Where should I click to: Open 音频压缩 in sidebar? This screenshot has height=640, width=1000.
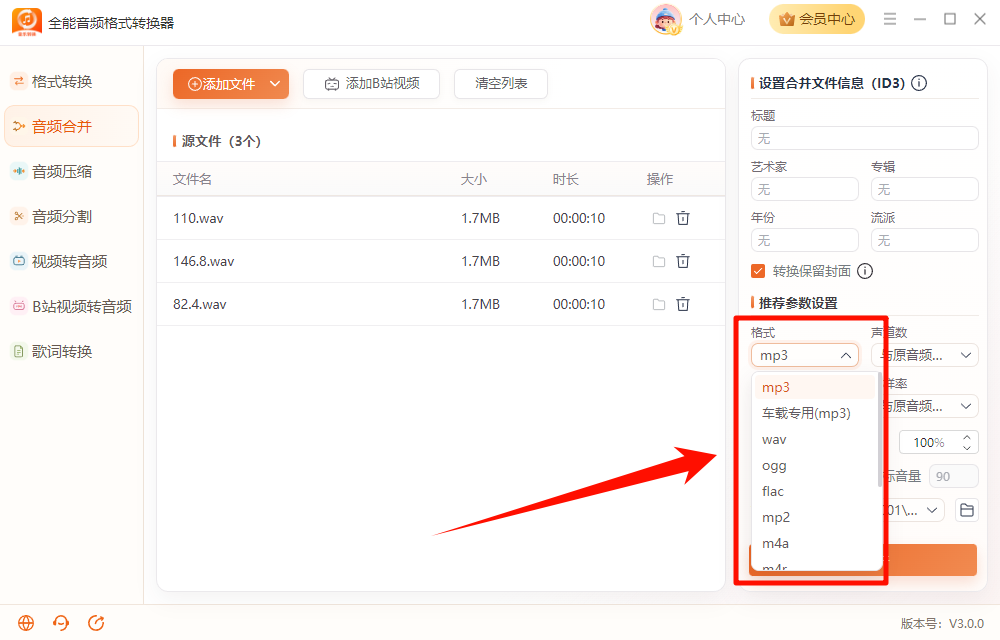(x=71, y=171)
